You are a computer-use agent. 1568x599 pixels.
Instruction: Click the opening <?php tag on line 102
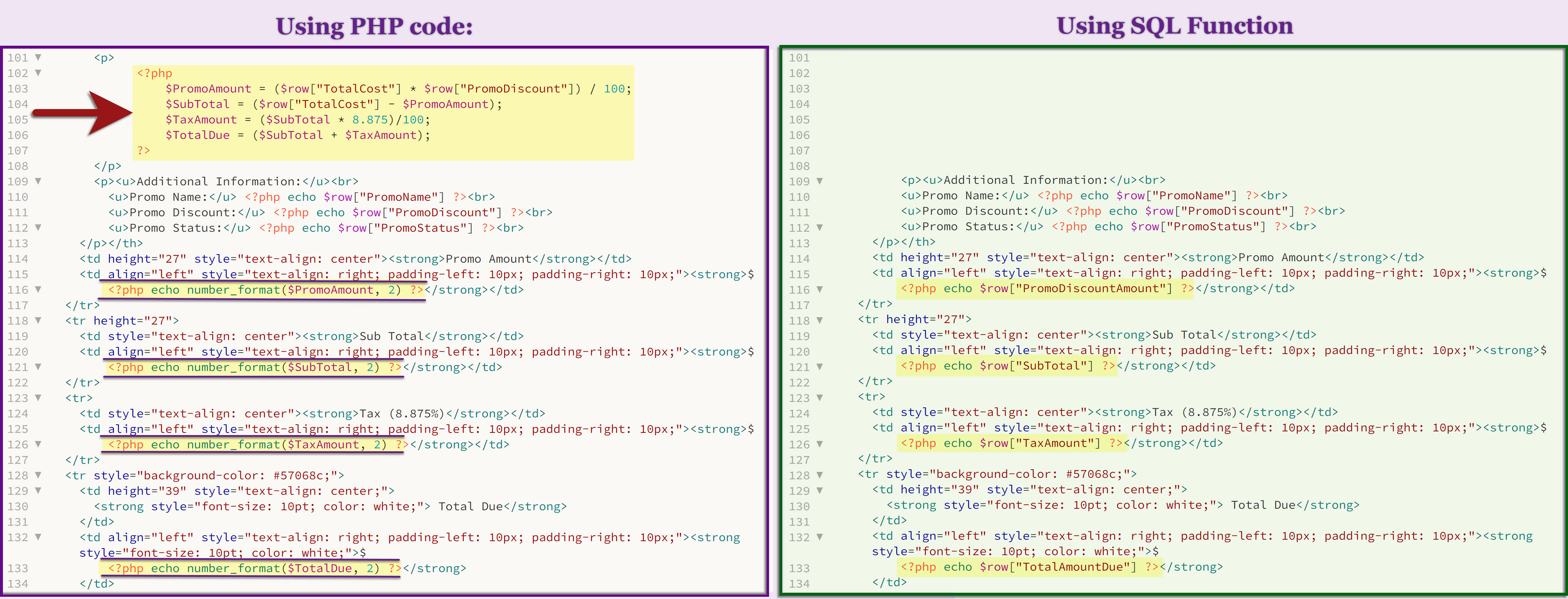[x=154, y=73]
